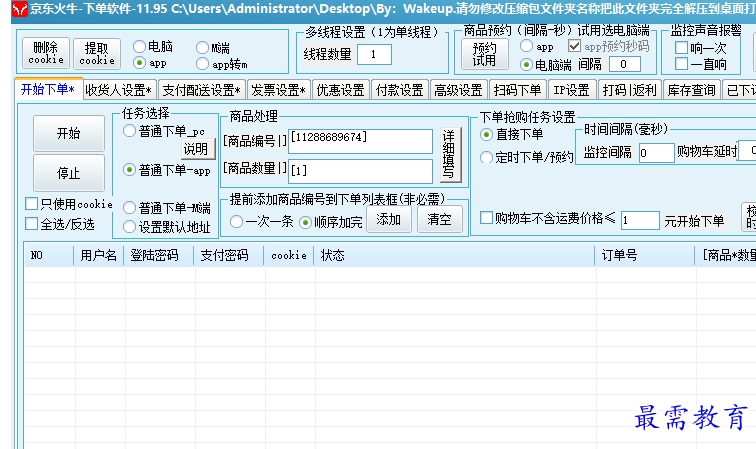Image resolution: width=756 pixels, height=449 pixels.
Task: Select the app radio option beside 提取cookie
Action: click(x=139, y=63)
